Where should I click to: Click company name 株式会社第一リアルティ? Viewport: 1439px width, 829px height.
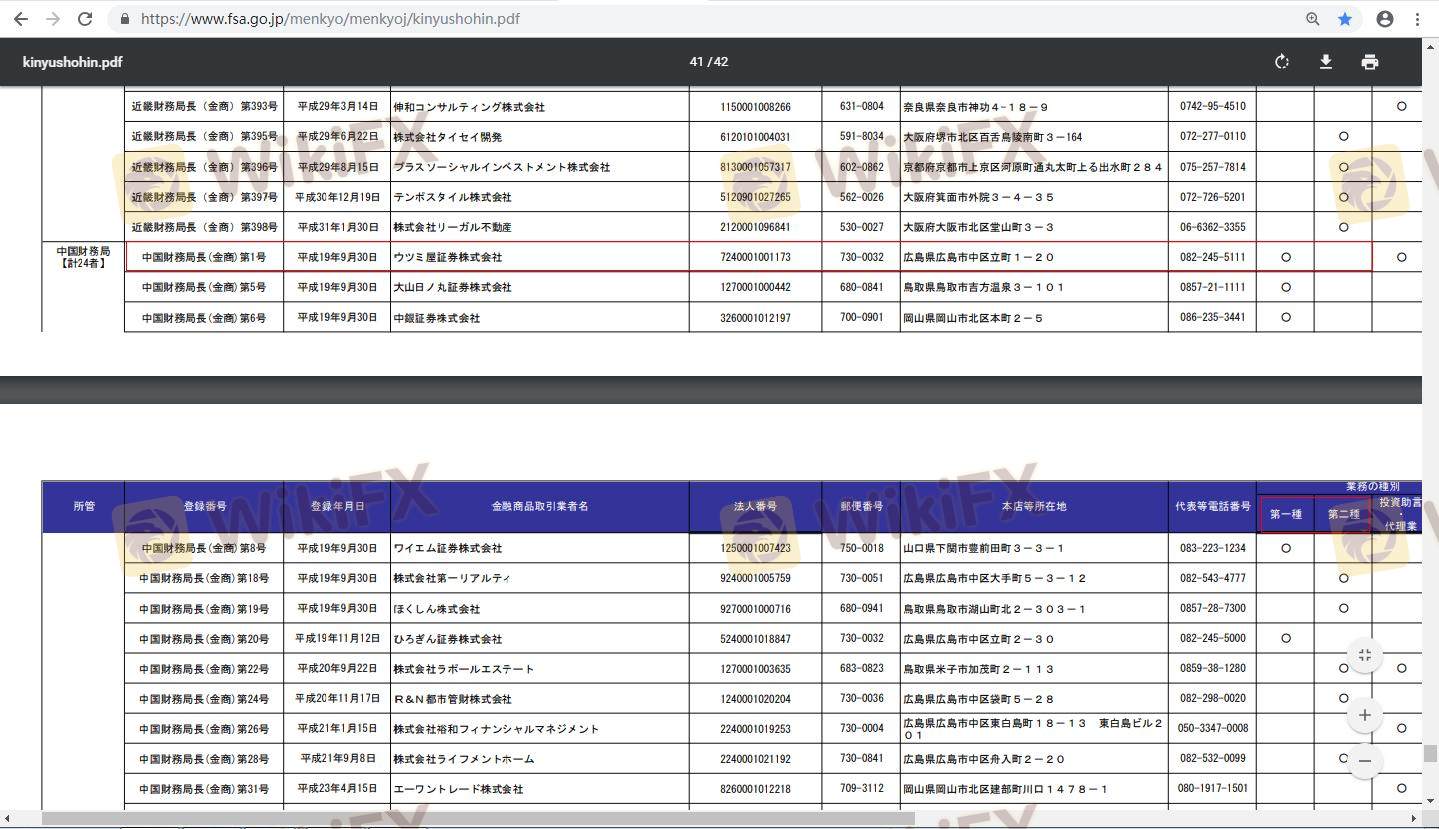click(451, 578)
